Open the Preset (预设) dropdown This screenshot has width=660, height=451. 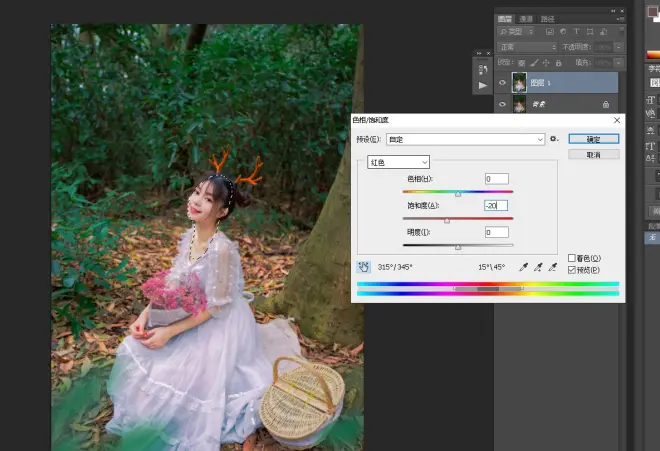tap(465, 139)
